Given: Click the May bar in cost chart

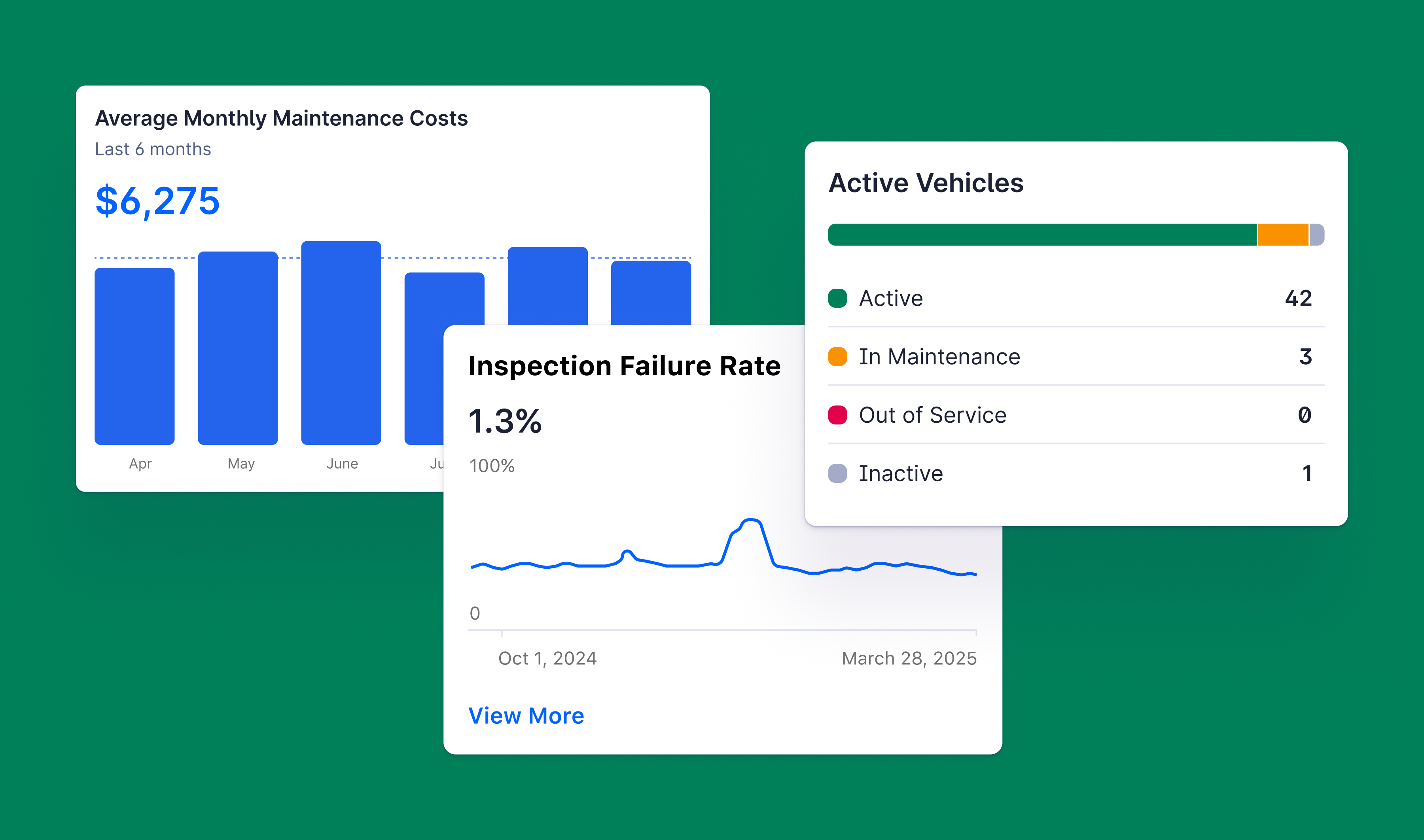Looking at the screenshot, I should pos(238,348).
